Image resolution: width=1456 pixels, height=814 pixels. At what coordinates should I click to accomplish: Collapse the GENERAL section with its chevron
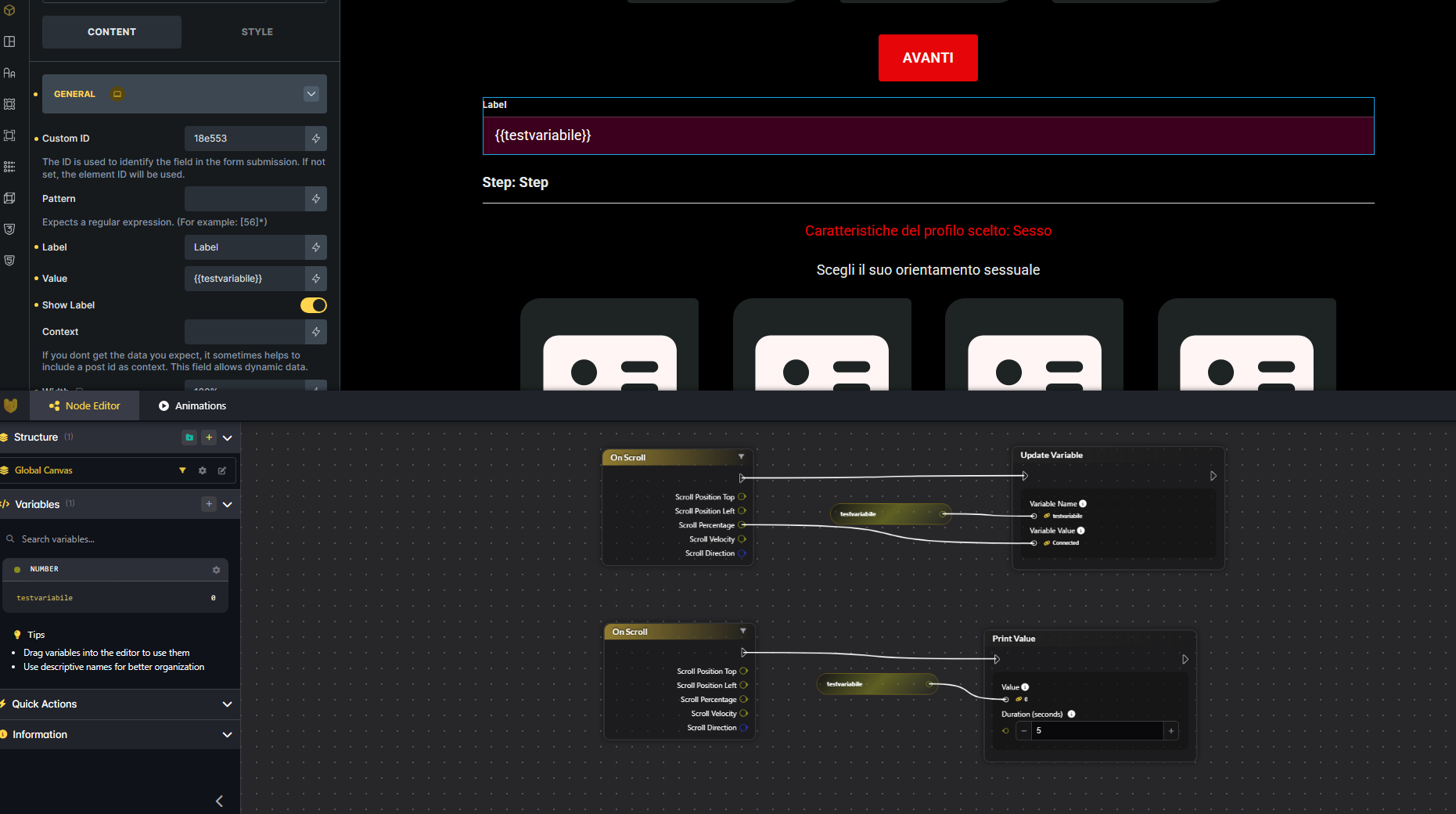311,94
